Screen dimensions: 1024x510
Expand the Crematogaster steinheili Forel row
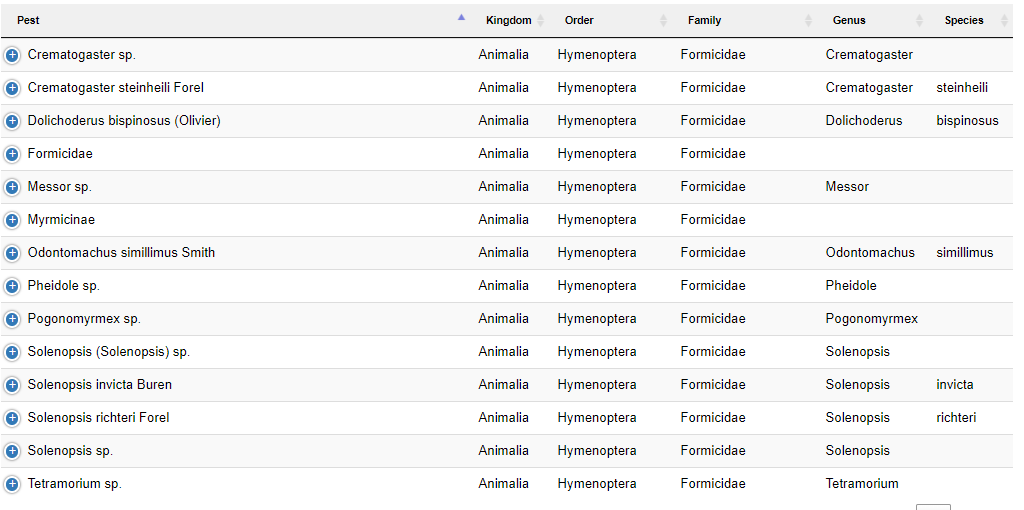[11, 88]
